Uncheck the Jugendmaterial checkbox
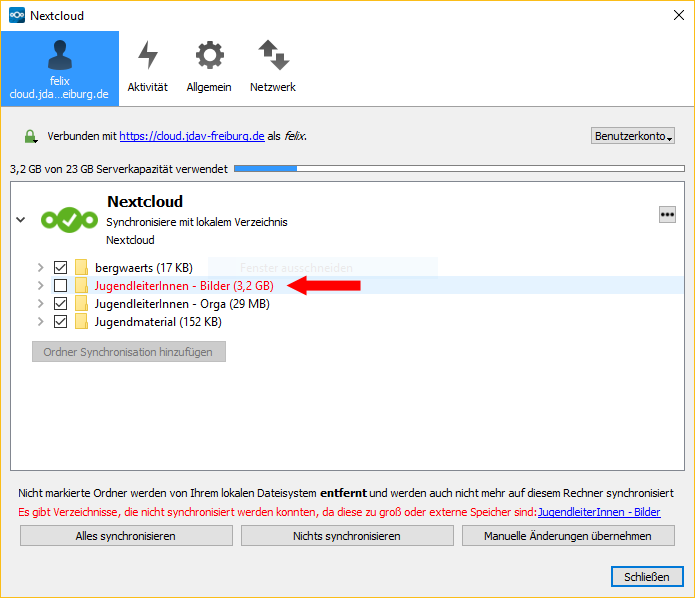The height and width of the screenshot is (598, 695). tap(60, 322)
